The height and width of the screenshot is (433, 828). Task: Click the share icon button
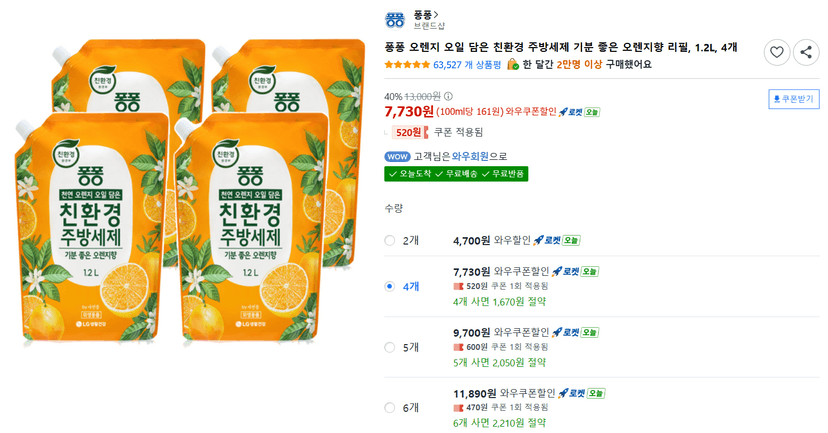point(806,52)
